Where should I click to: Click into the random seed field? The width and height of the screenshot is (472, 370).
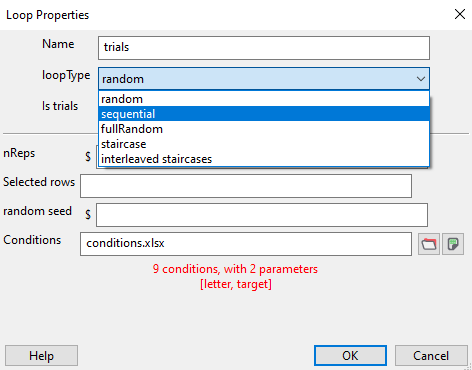tap(262, 215)
